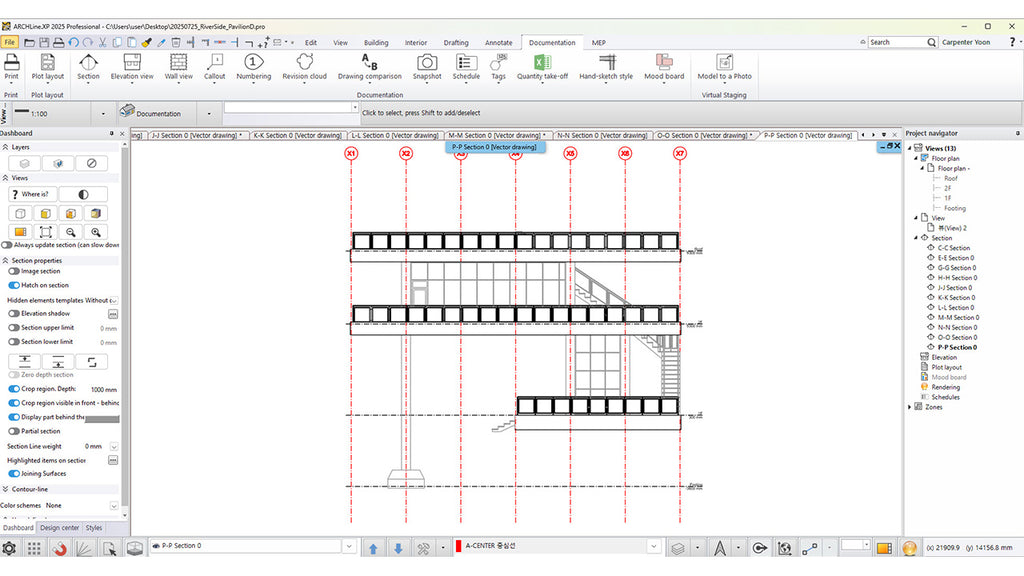Open Section Line weight dropdown

point(114,447)
